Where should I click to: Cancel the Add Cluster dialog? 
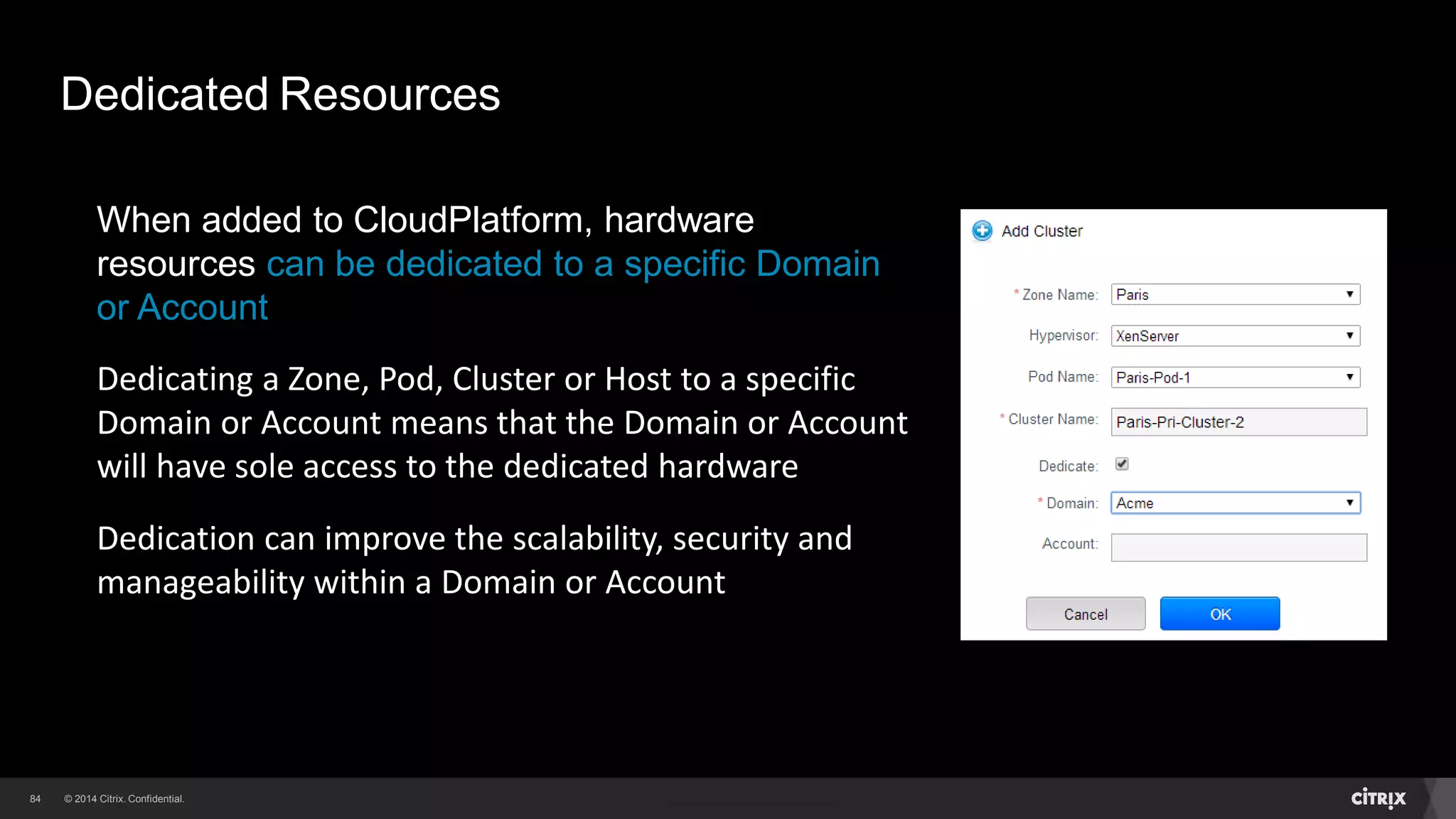point(1086,614)
